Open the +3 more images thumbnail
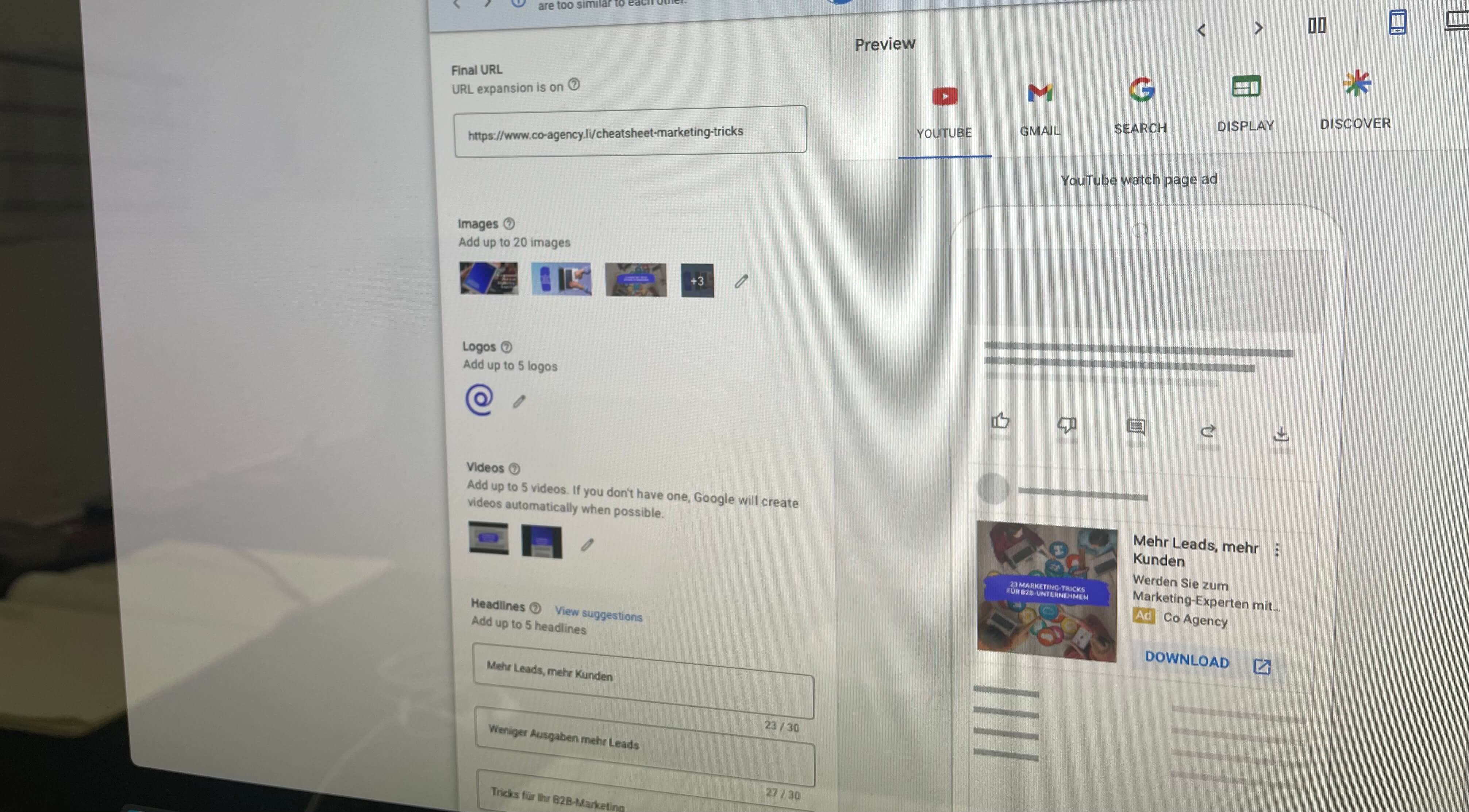 pos(697,281)
